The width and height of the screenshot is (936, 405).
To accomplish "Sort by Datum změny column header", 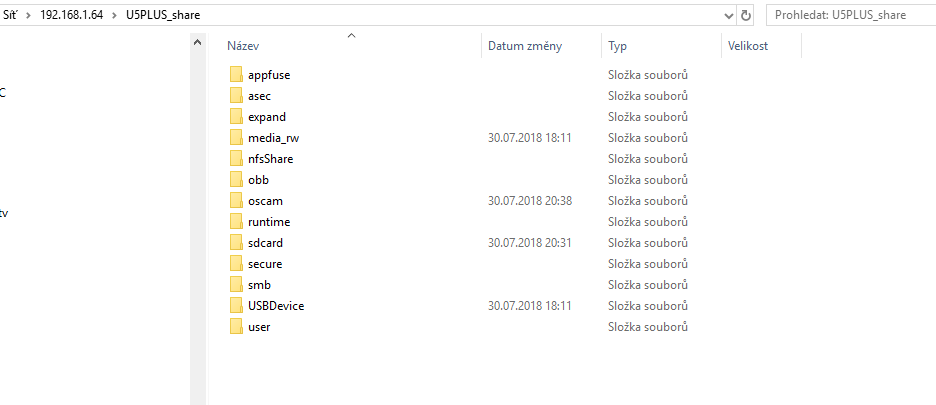I will pyautogui.click(x=525, y=46).
